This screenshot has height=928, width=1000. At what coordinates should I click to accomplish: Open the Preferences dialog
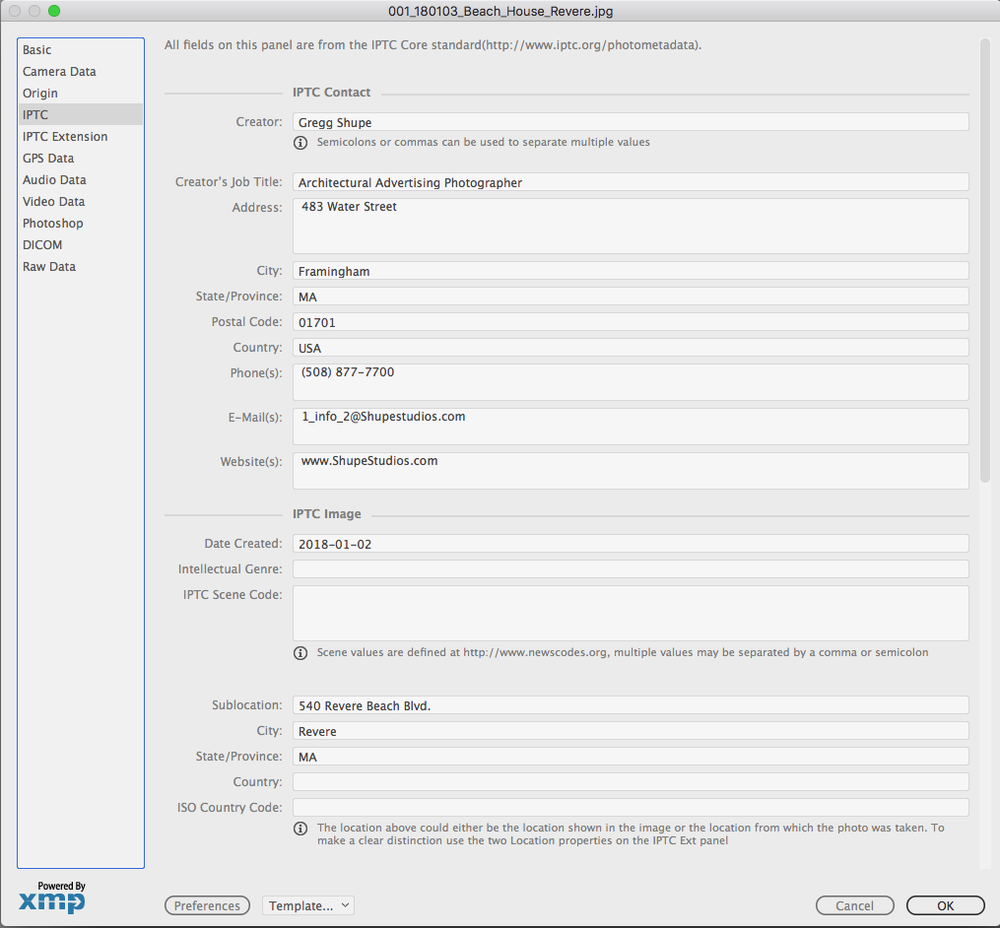[x=207, y=905]
